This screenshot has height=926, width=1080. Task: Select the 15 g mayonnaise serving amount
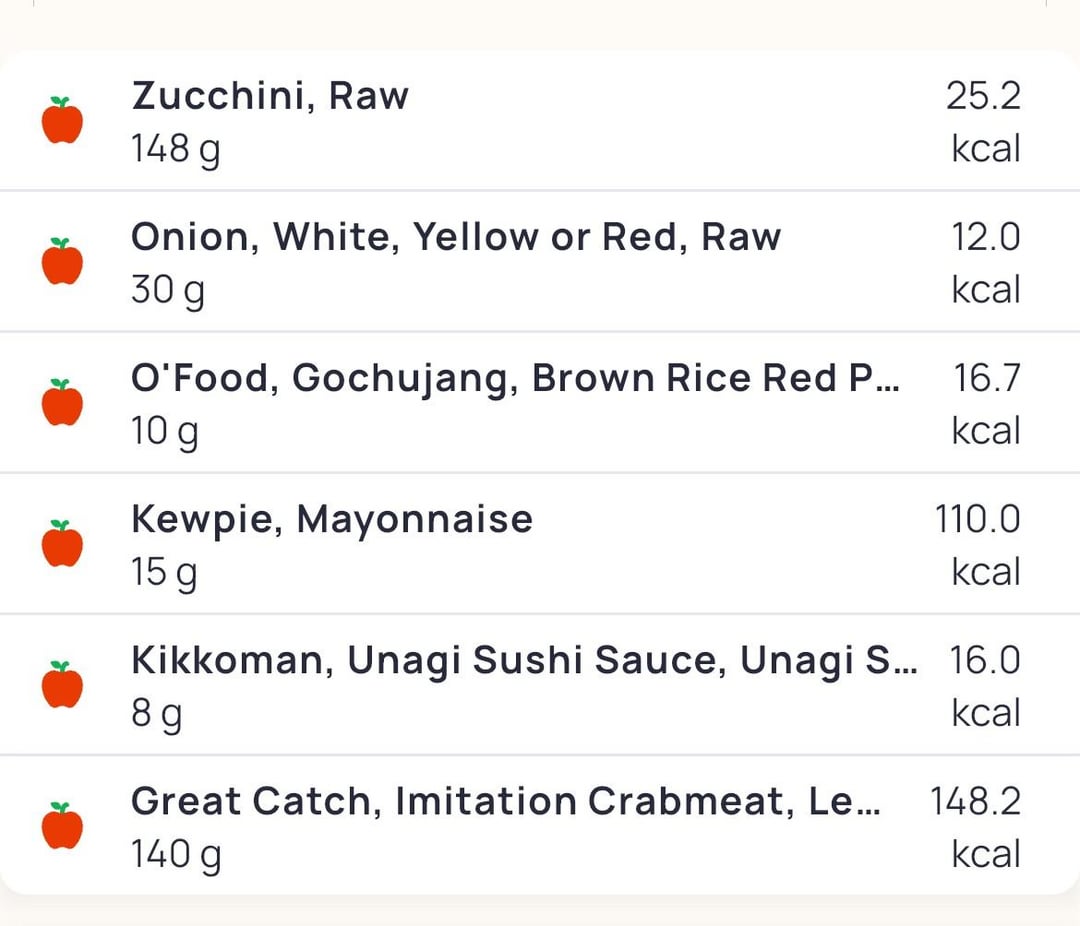click(164, 573)
